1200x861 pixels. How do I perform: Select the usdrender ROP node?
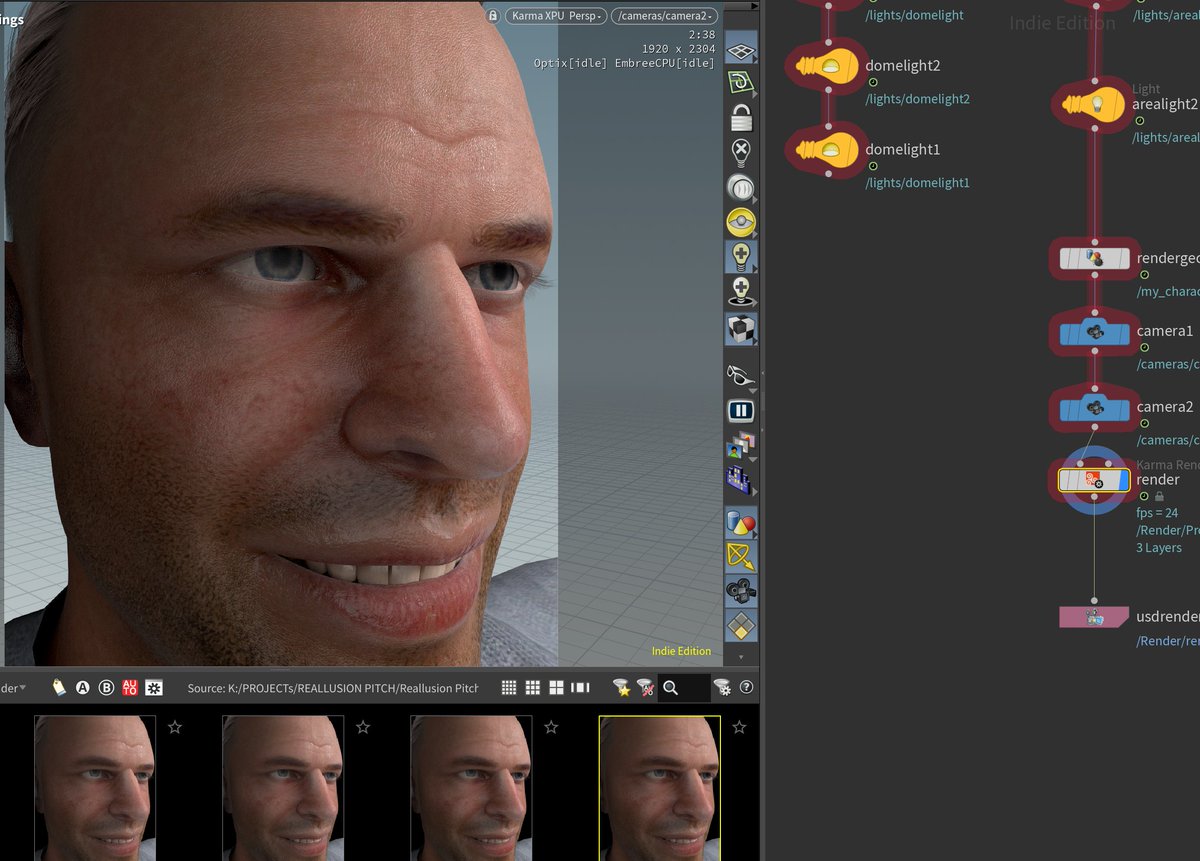tap(1094, 617)
